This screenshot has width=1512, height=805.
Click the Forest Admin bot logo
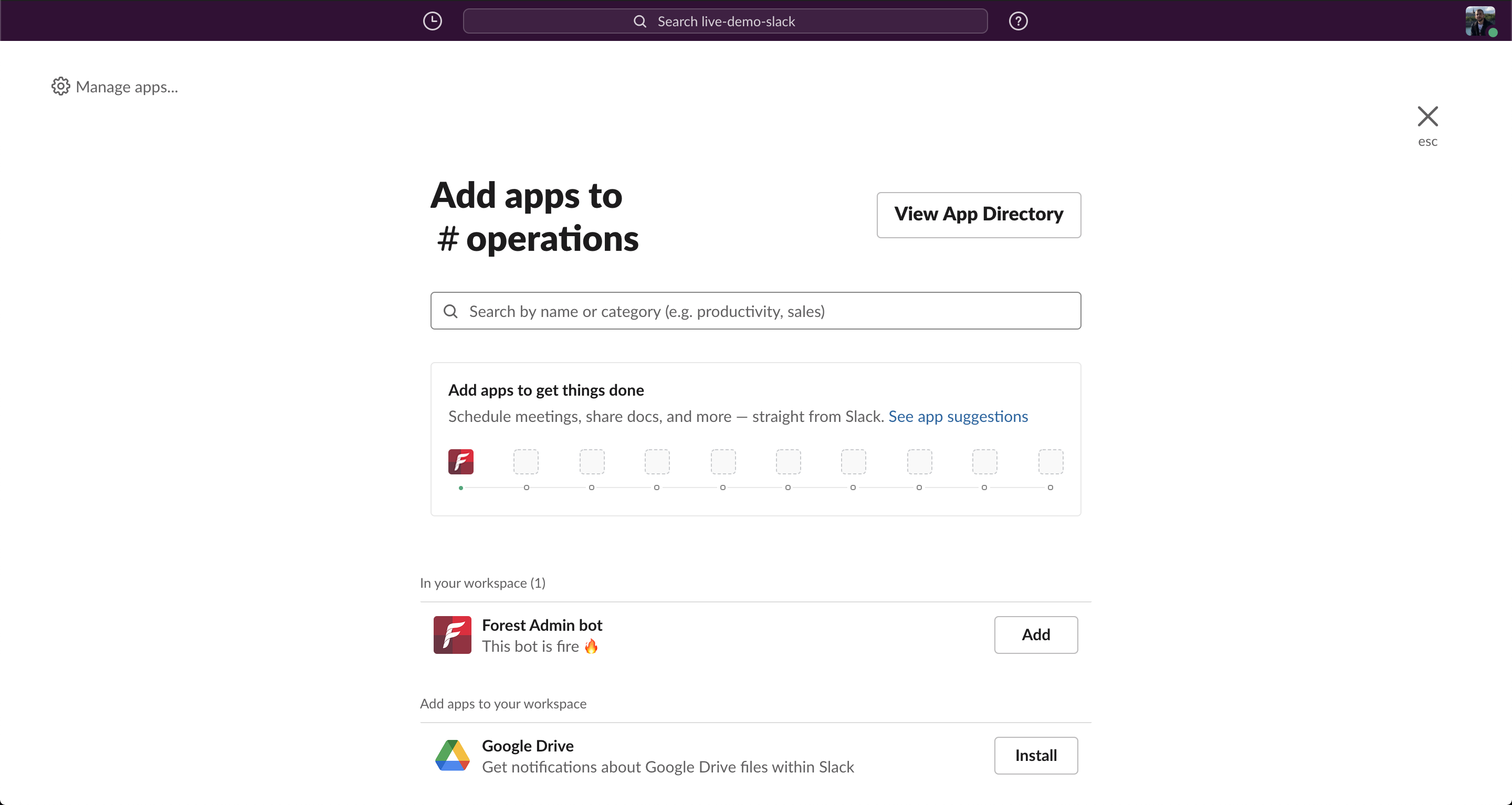(452, 634)
